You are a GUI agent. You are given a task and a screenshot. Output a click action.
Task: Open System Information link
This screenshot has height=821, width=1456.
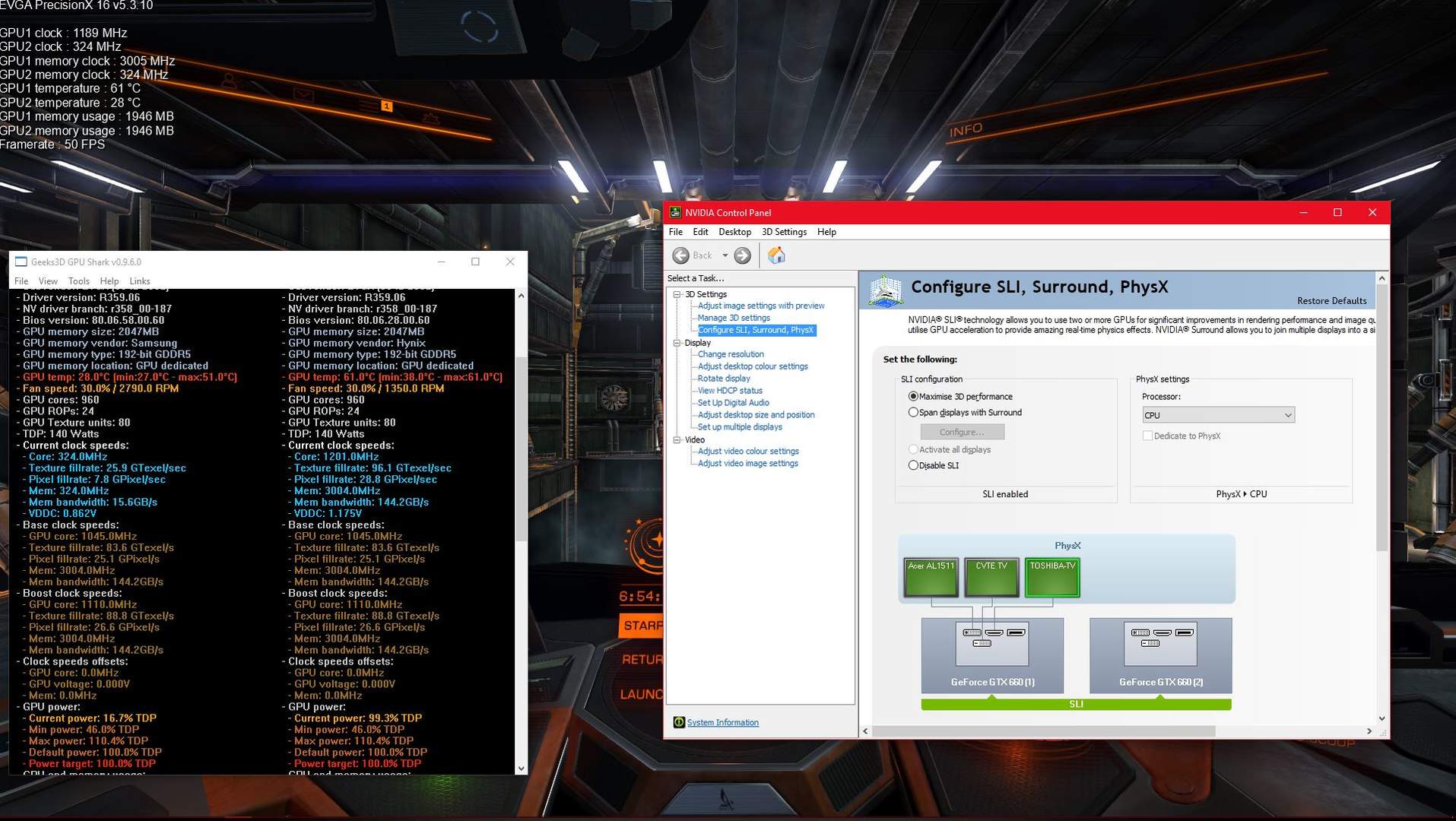pos(722,722)
